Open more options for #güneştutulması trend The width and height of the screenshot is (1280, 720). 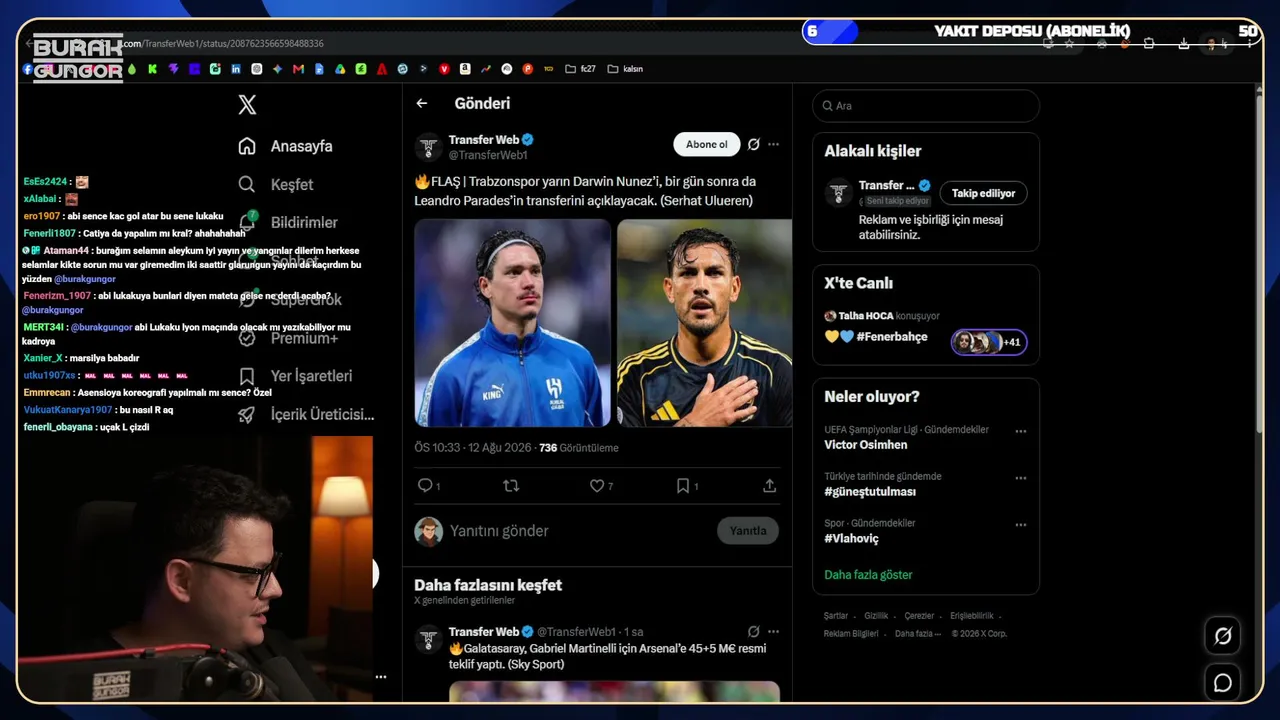pyautogui.click(x=1021, y=478)
